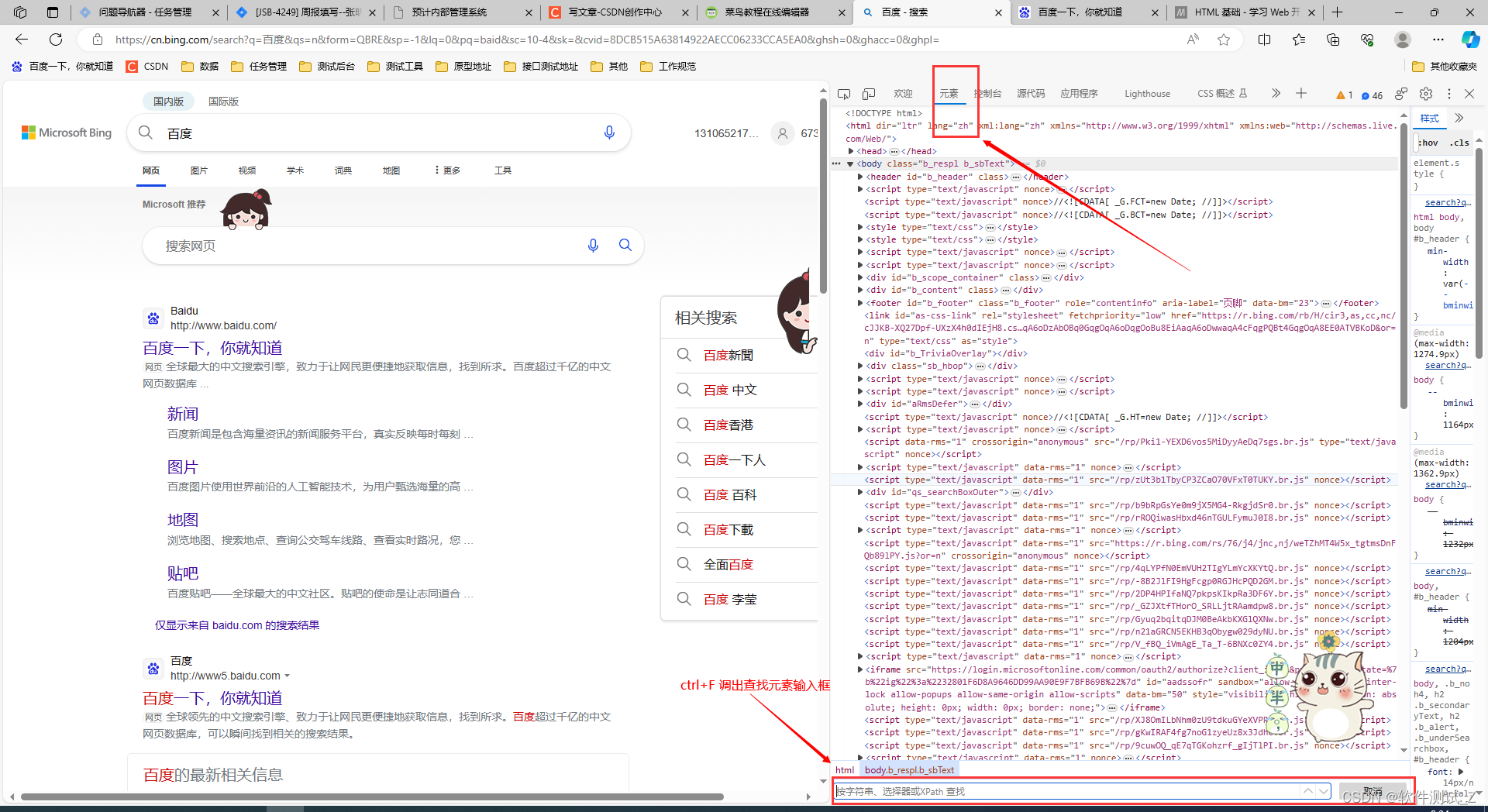Open 更多 menu in Bing search tabs

tap(447, 170)
